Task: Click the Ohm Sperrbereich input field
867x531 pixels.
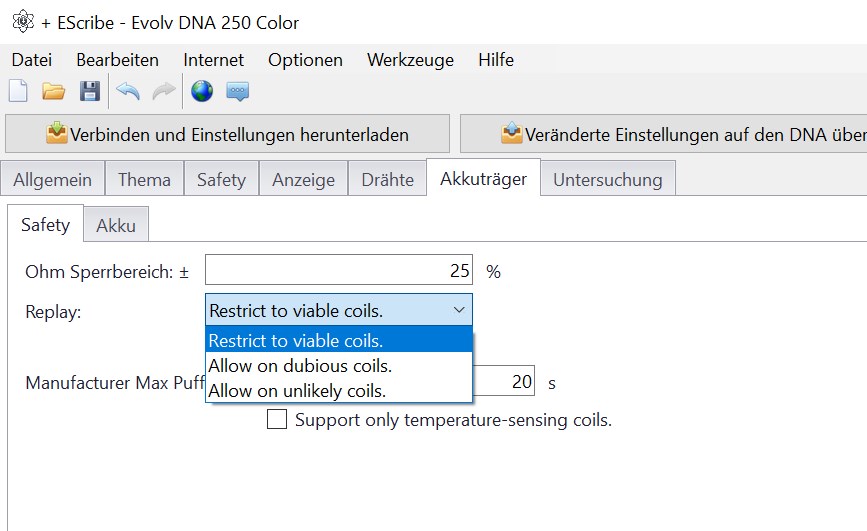Action: [338, 270]
